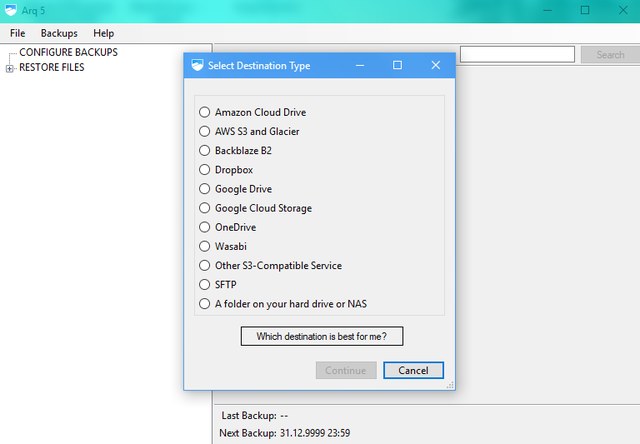Click Which destination is best for me
640x444 pixels.
(x=322, y=336)
